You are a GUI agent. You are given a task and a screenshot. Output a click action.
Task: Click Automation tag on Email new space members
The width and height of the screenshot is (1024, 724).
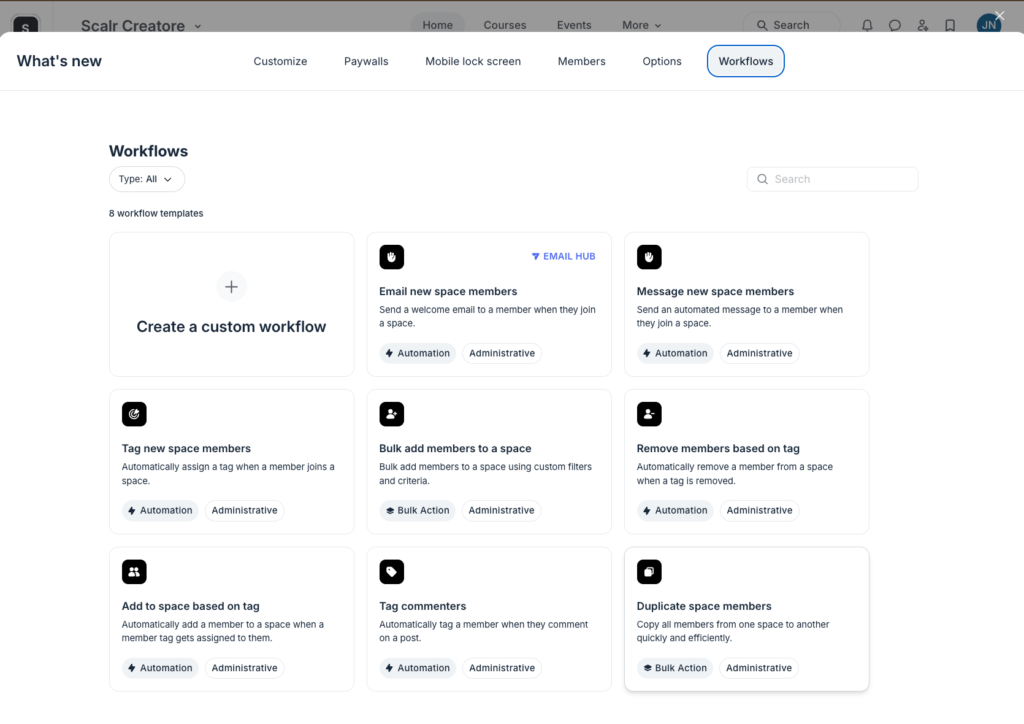417,353
